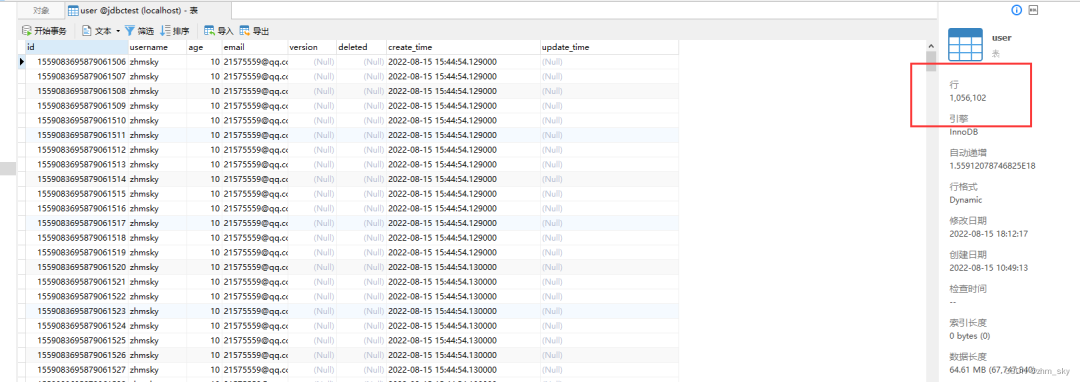Screen dimensions: 1080x382
Task: Click modified date 2022-08-15 18:12:17
Action: pyautogui.click(x=988, y=234)
